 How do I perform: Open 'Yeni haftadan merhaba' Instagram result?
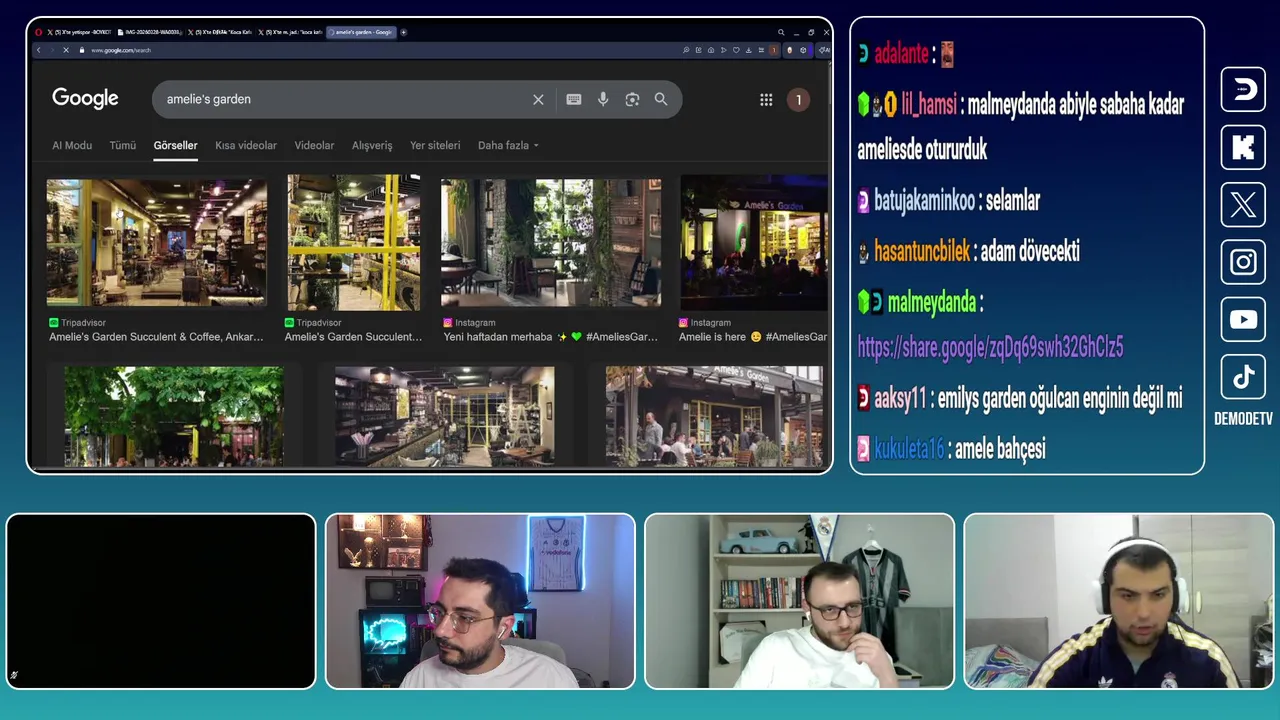(551, 337)
